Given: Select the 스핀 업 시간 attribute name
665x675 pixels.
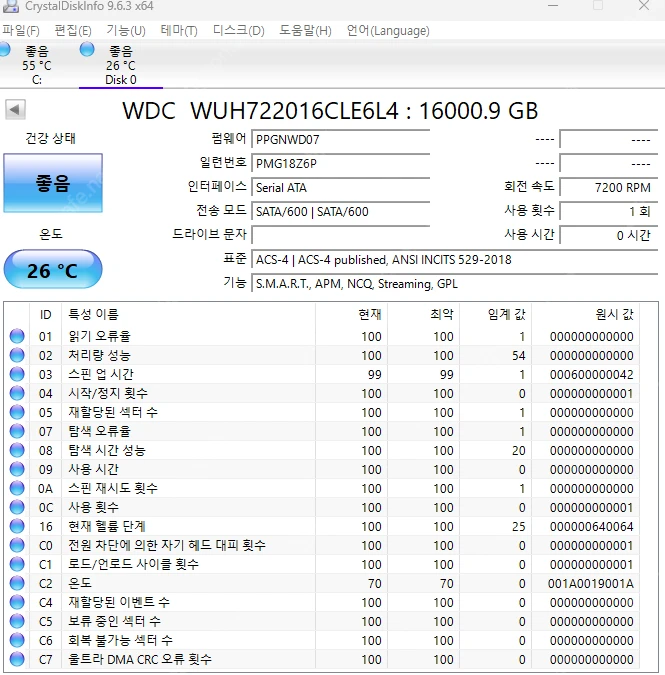Looking at the screenshot, I should [101, 374].
